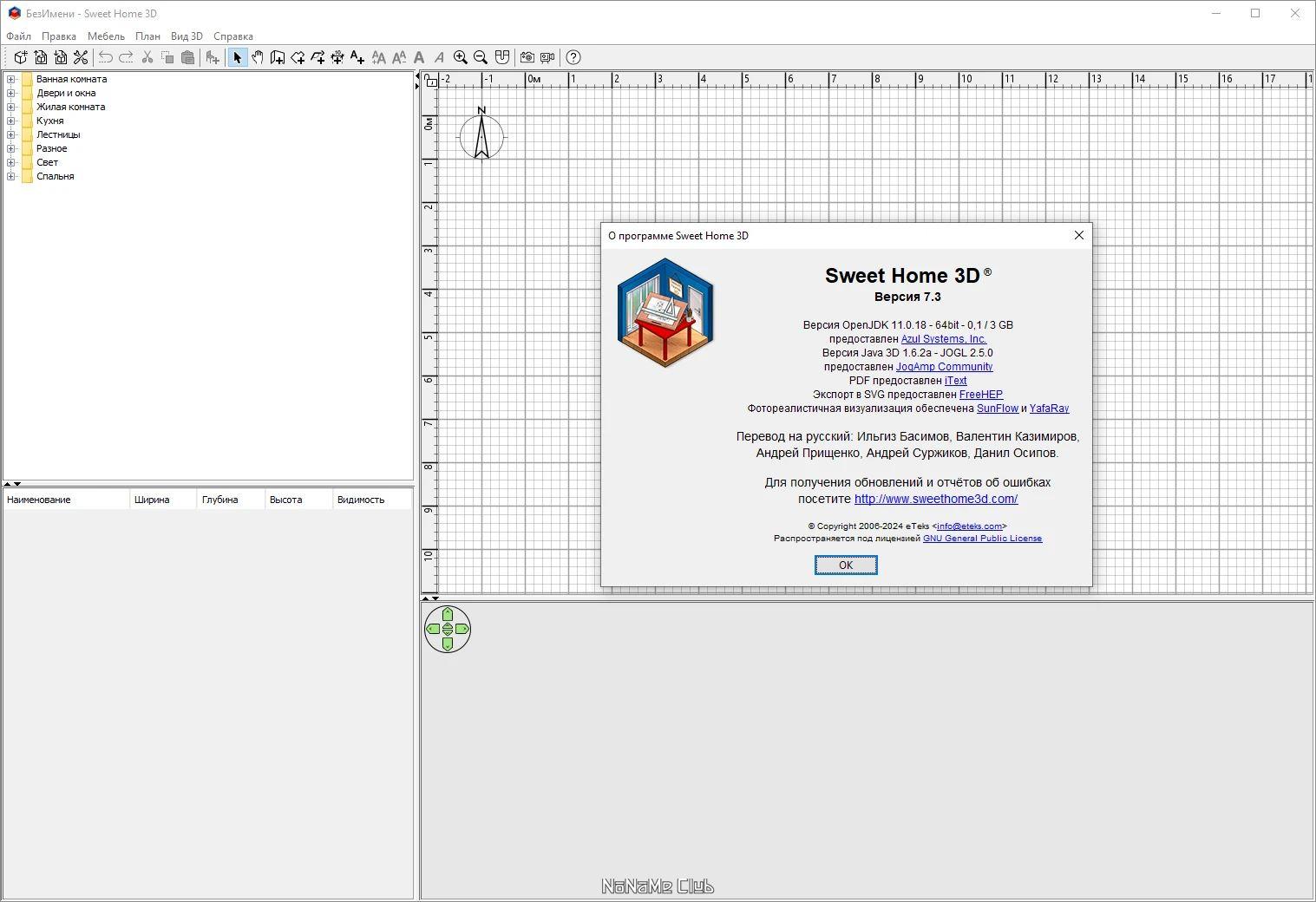Viewport: 1316px width, 902px height.
Task: Click the compass rose on the plan
Action: [481, 134]
